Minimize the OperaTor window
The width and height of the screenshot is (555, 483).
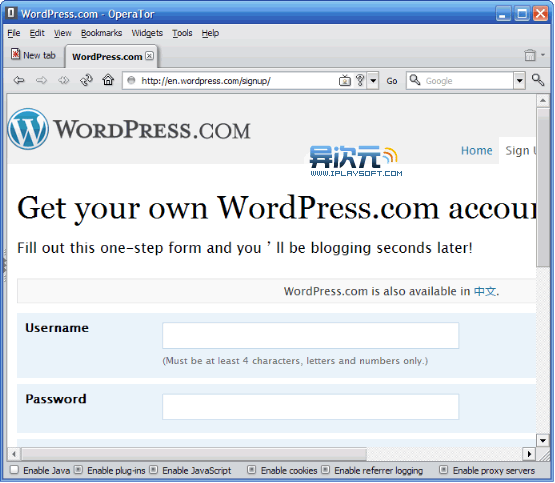pyautogui.click(x=503, y=14)
